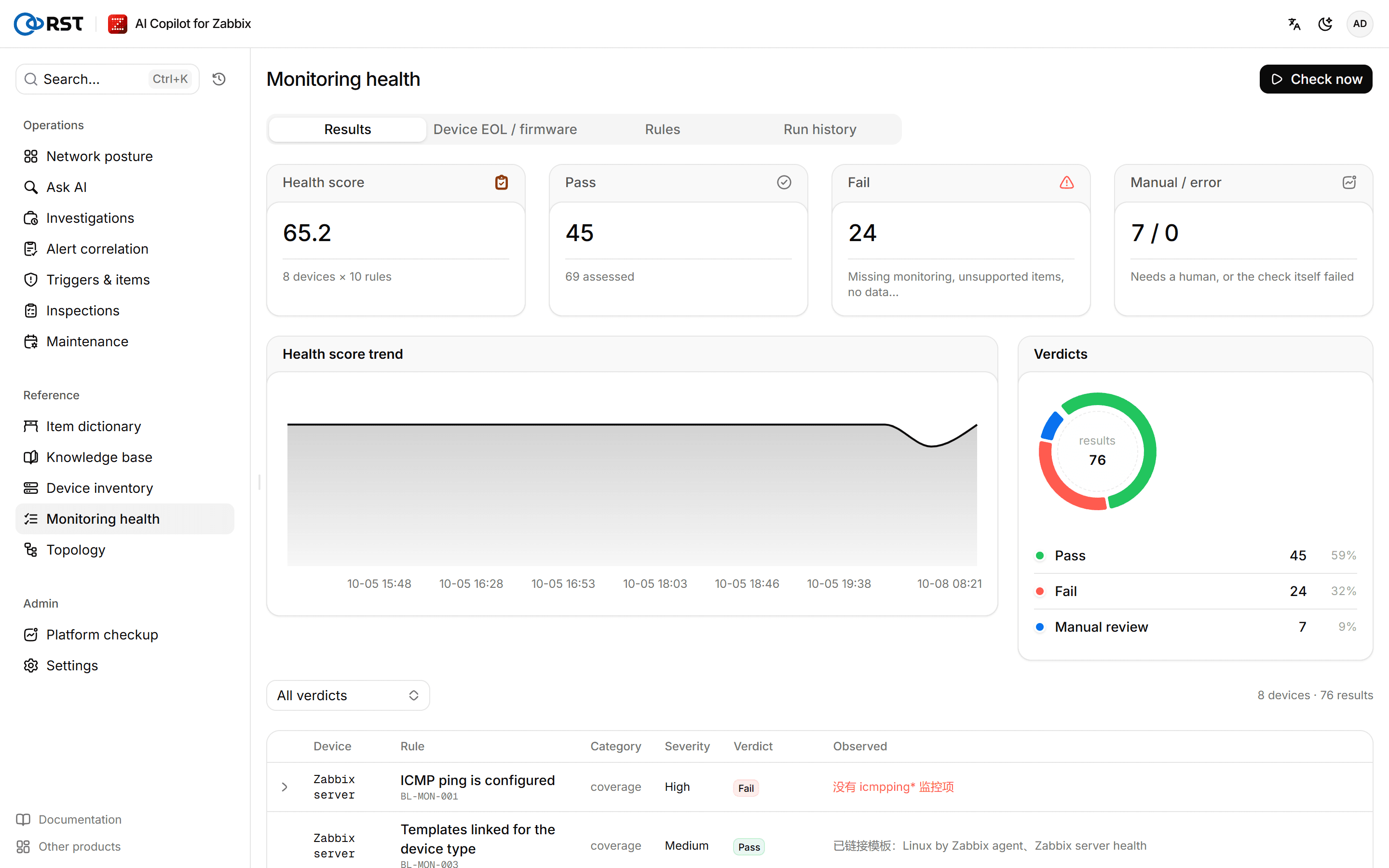Click the Verdict column header

[x=753, y=746]
